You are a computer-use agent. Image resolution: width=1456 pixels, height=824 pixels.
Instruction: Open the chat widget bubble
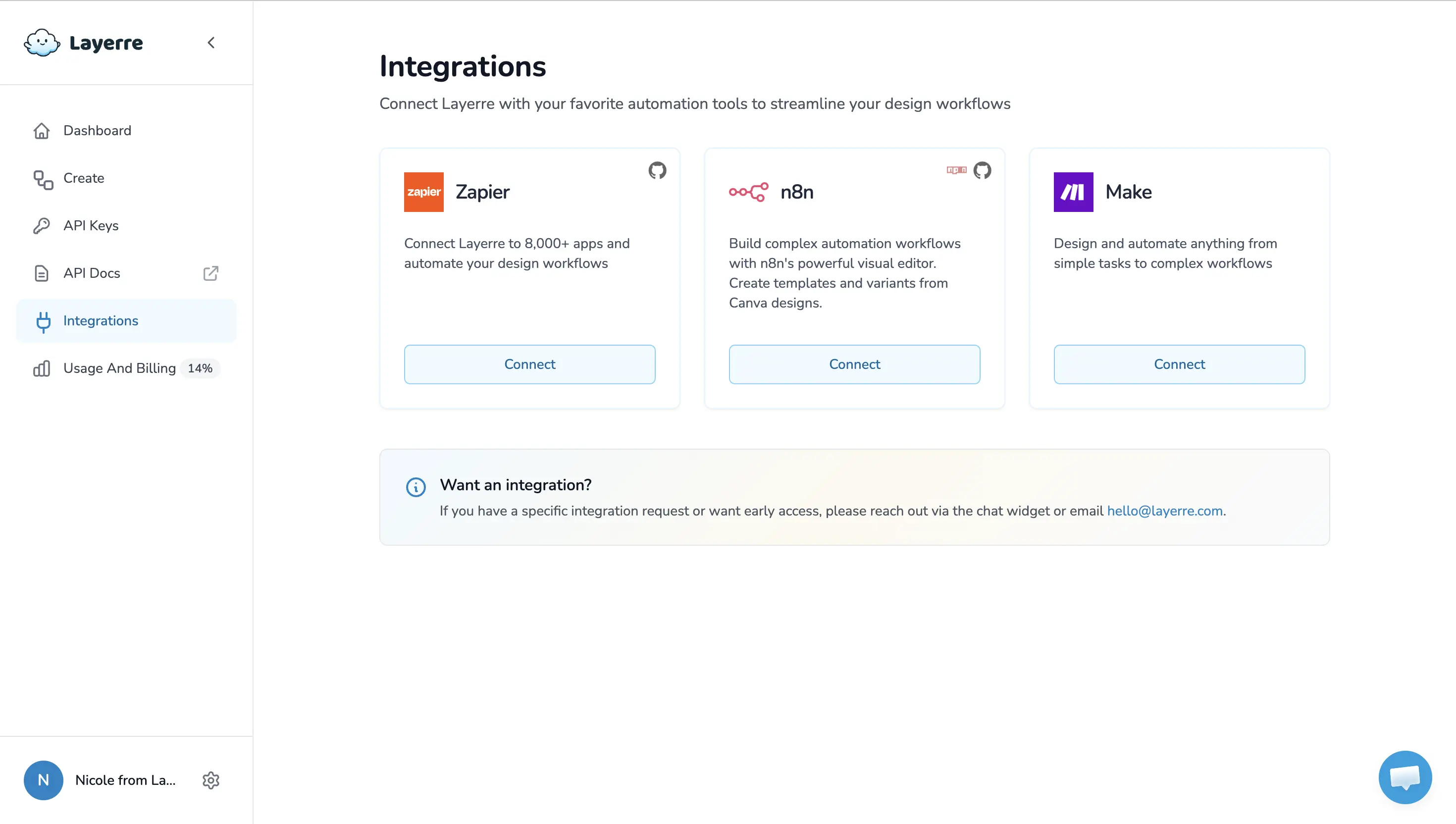tap(1405, 777)
